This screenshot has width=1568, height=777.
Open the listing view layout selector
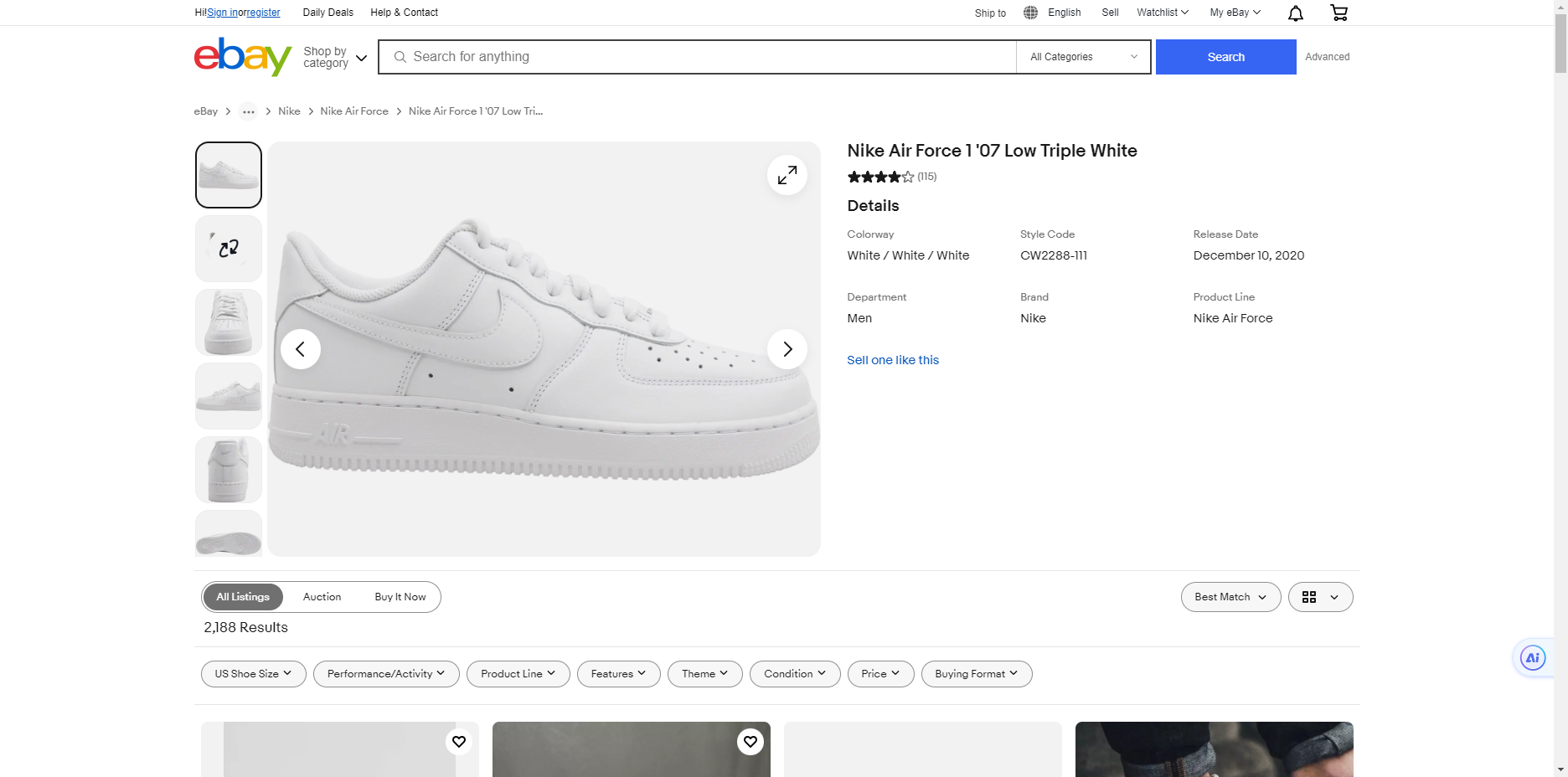point(1320,596)
